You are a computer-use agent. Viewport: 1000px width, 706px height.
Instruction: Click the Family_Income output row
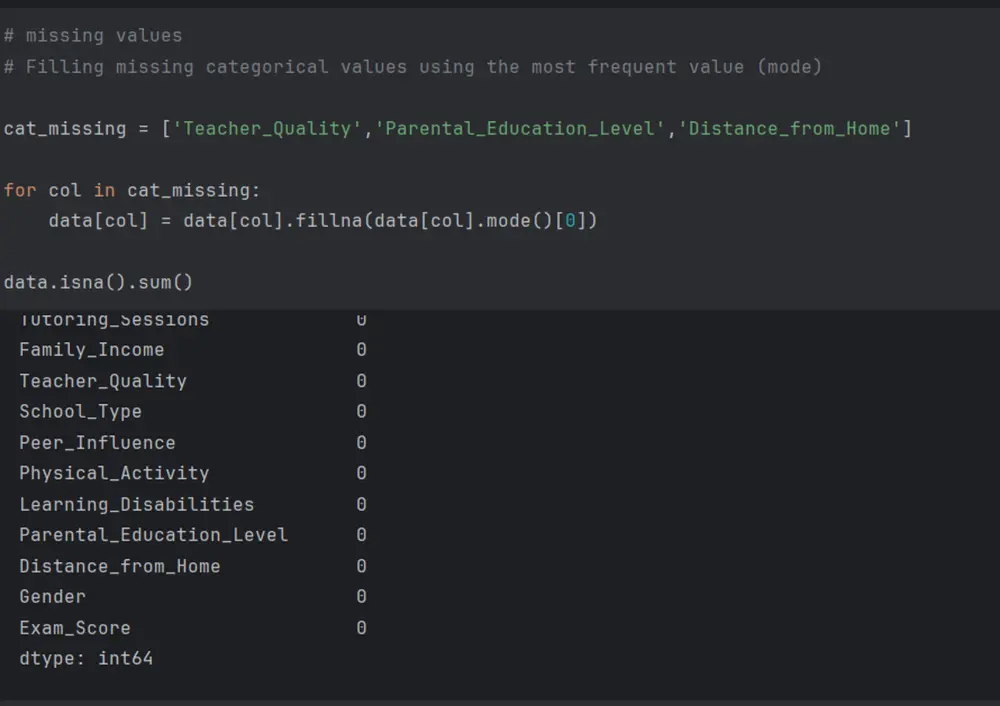click(91, 350)
